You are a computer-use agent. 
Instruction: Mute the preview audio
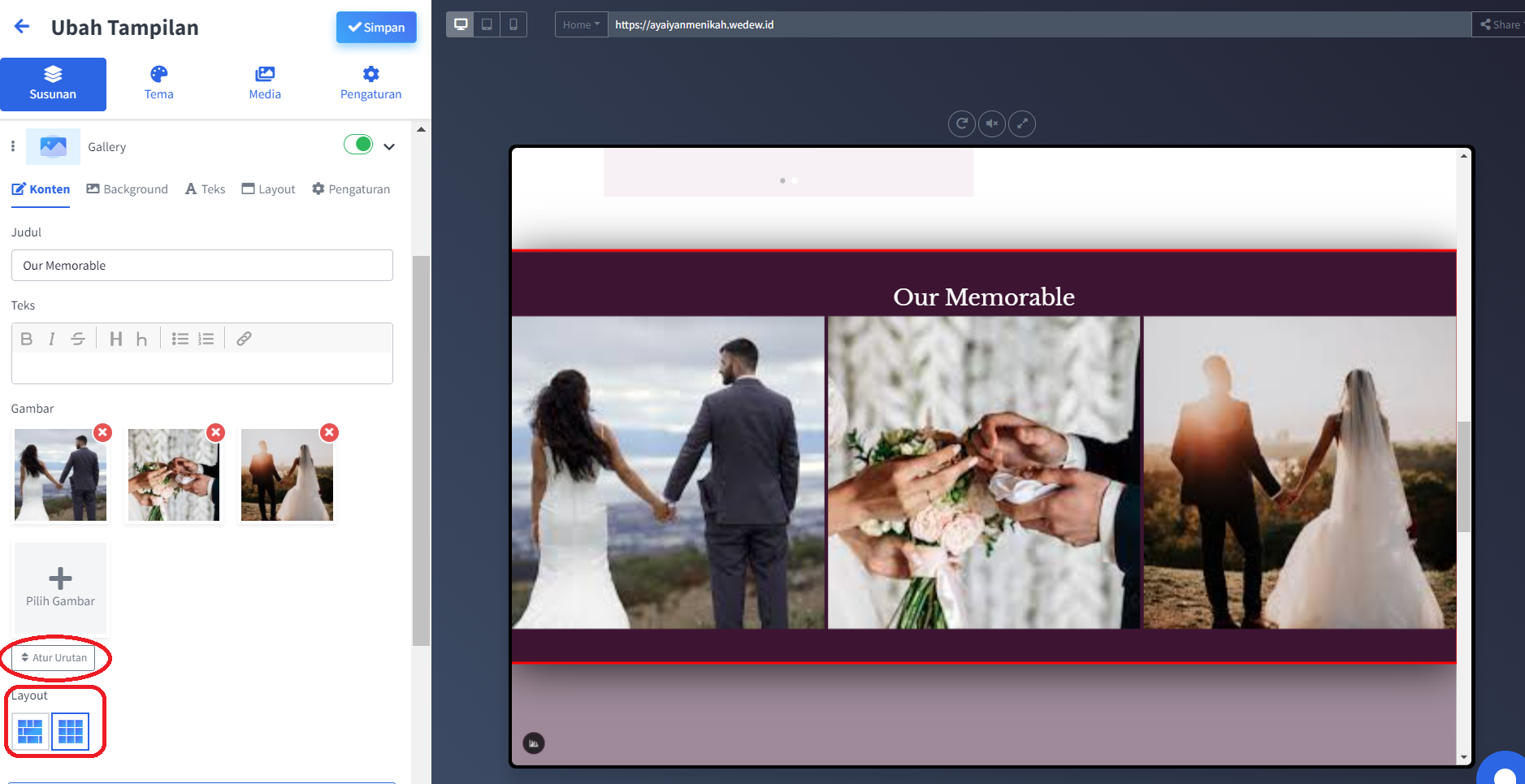(x=992, y=123)
